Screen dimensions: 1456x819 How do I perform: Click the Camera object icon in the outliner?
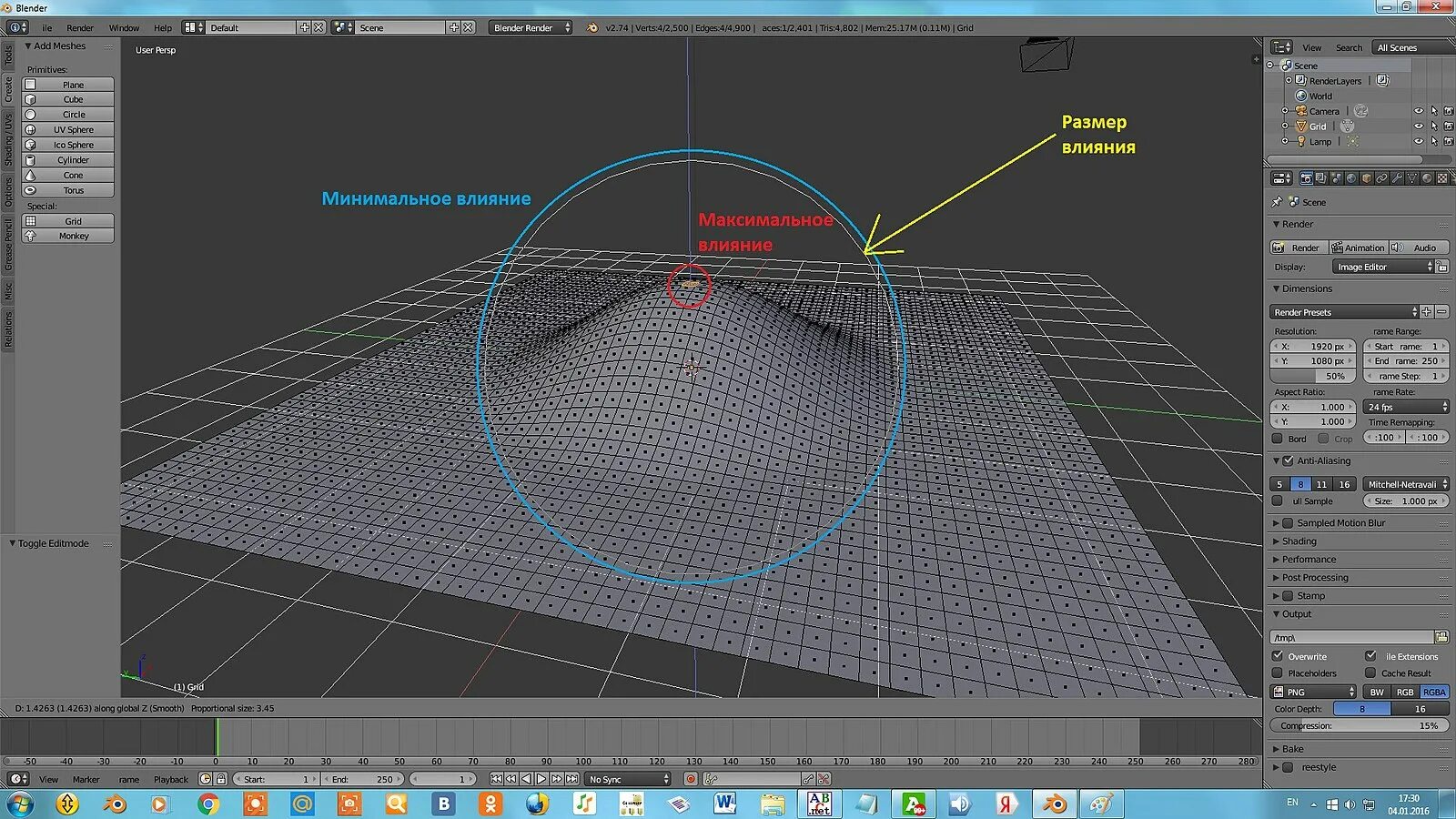click(x=1301, y=111)
